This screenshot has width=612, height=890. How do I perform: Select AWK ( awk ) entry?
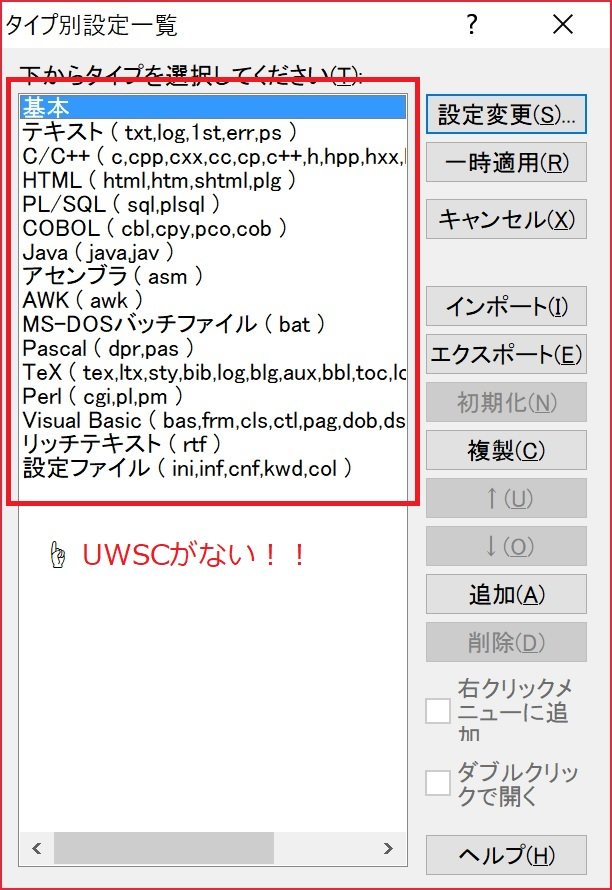click(x=213, y=300)
